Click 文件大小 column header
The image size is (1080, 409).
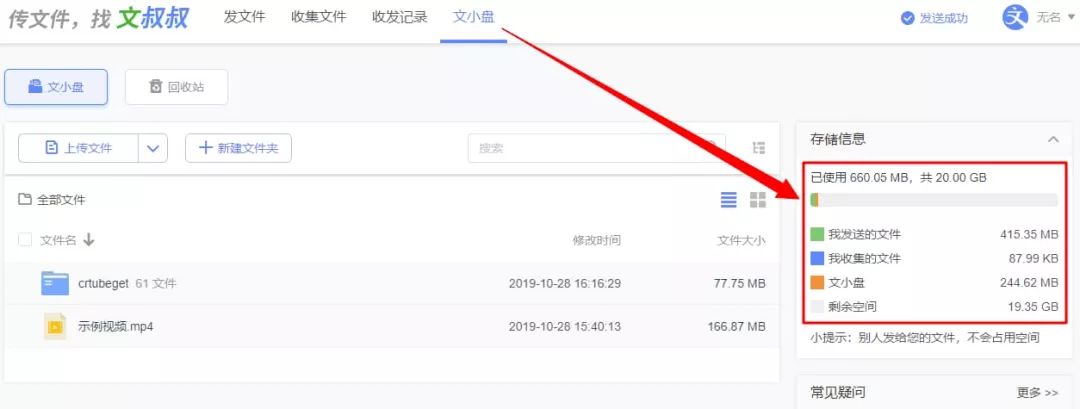741,240
